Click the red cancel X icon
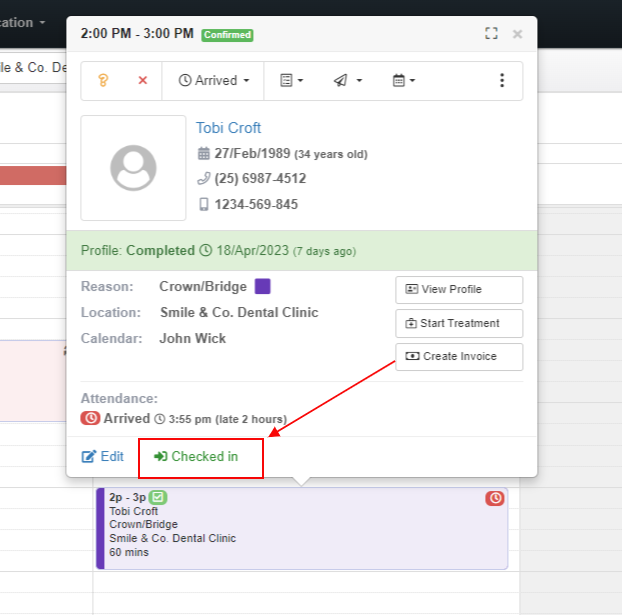This screenshot has height=615, width=622. click(x=142, y=81)
